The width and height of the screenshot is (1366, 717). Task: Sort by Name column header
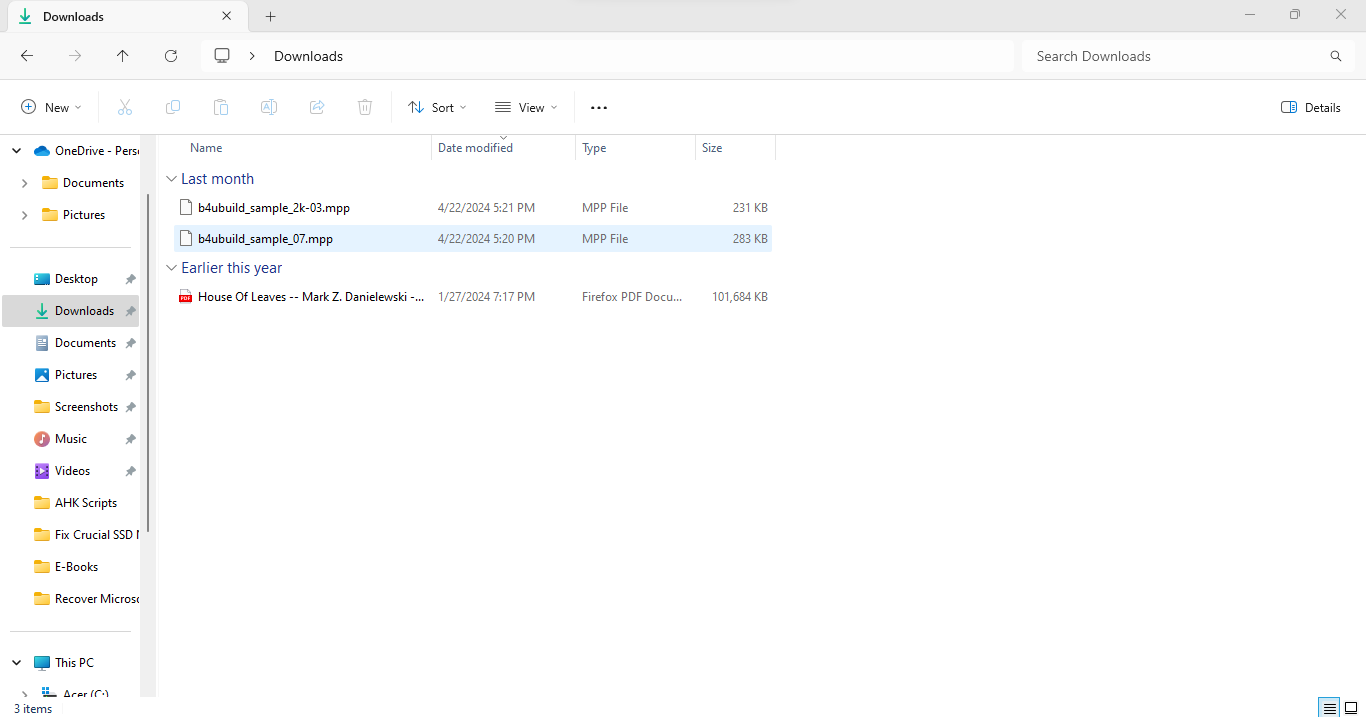click(206, 148)
